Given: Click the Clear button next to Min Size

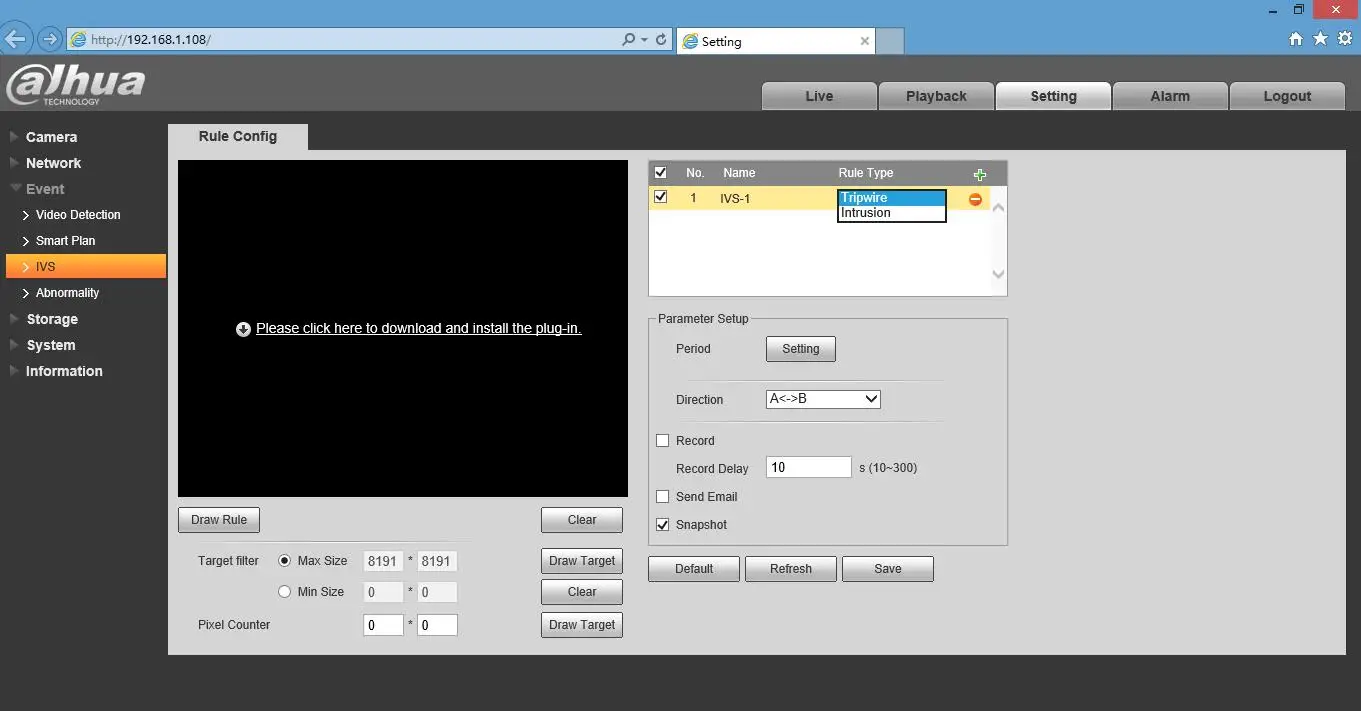Looking at the screenshot, I should (x=582, y=592).
